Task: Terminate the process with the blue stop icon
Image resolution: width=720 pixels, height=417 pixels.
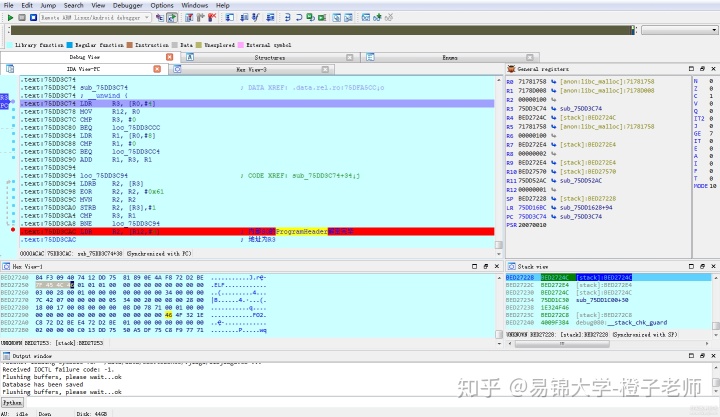Action: (x=33, y=17)
